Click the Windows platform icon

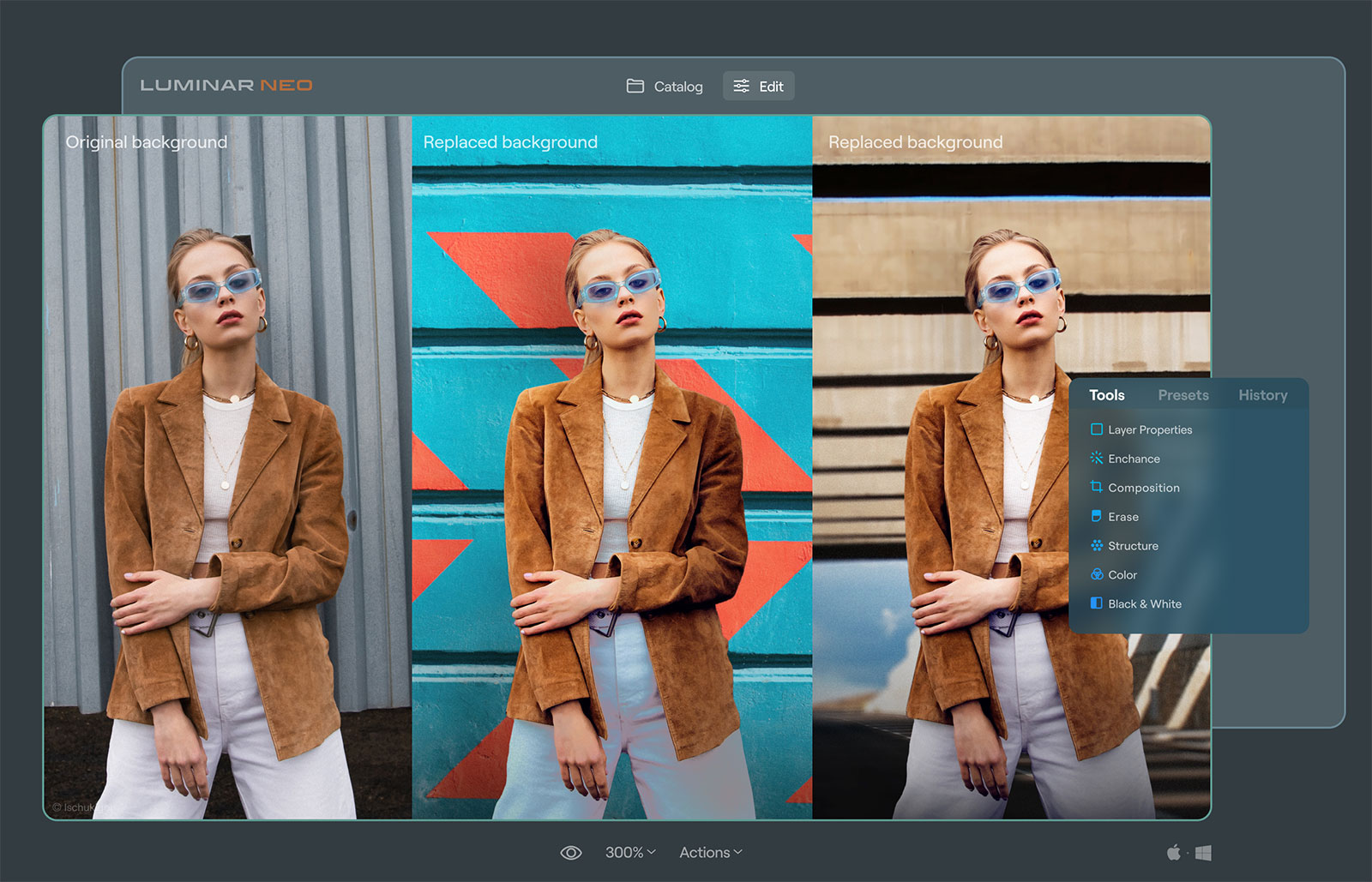click(1203, 853)
